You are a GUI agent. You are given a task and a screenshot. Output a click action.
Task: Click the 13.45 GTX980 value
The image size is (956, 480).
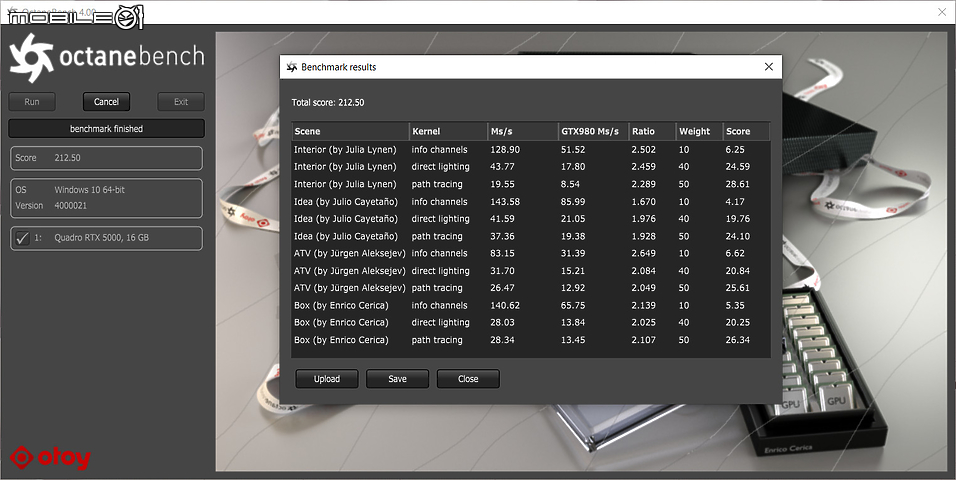pyautogui.click(x=573, y=340)
